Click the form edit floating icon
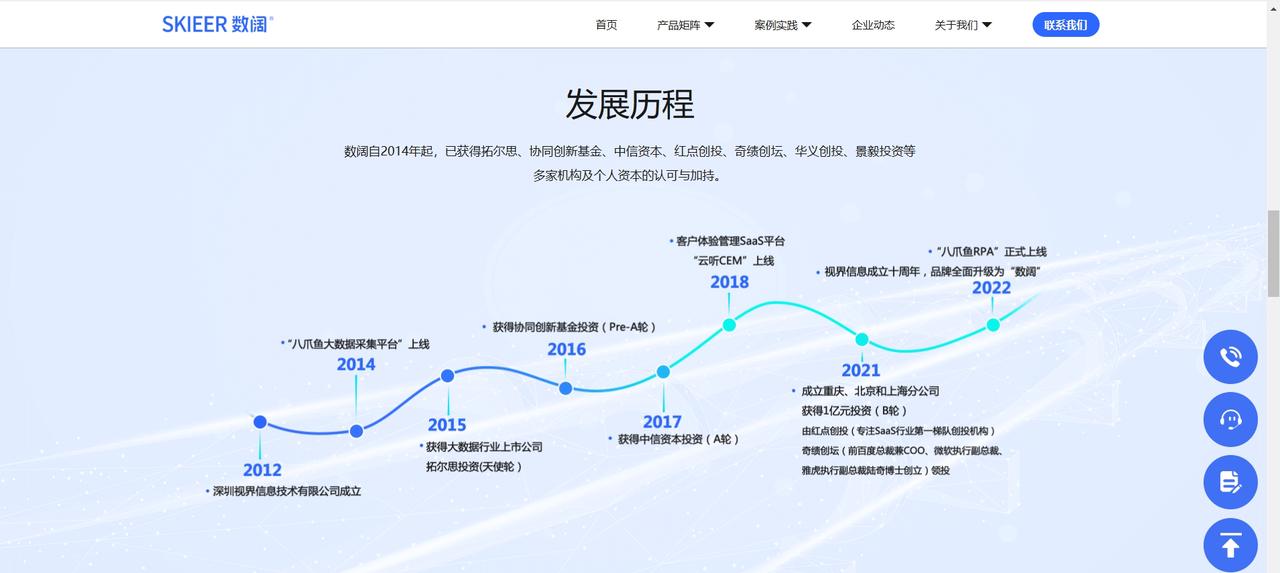 [x=1230, y=482]
